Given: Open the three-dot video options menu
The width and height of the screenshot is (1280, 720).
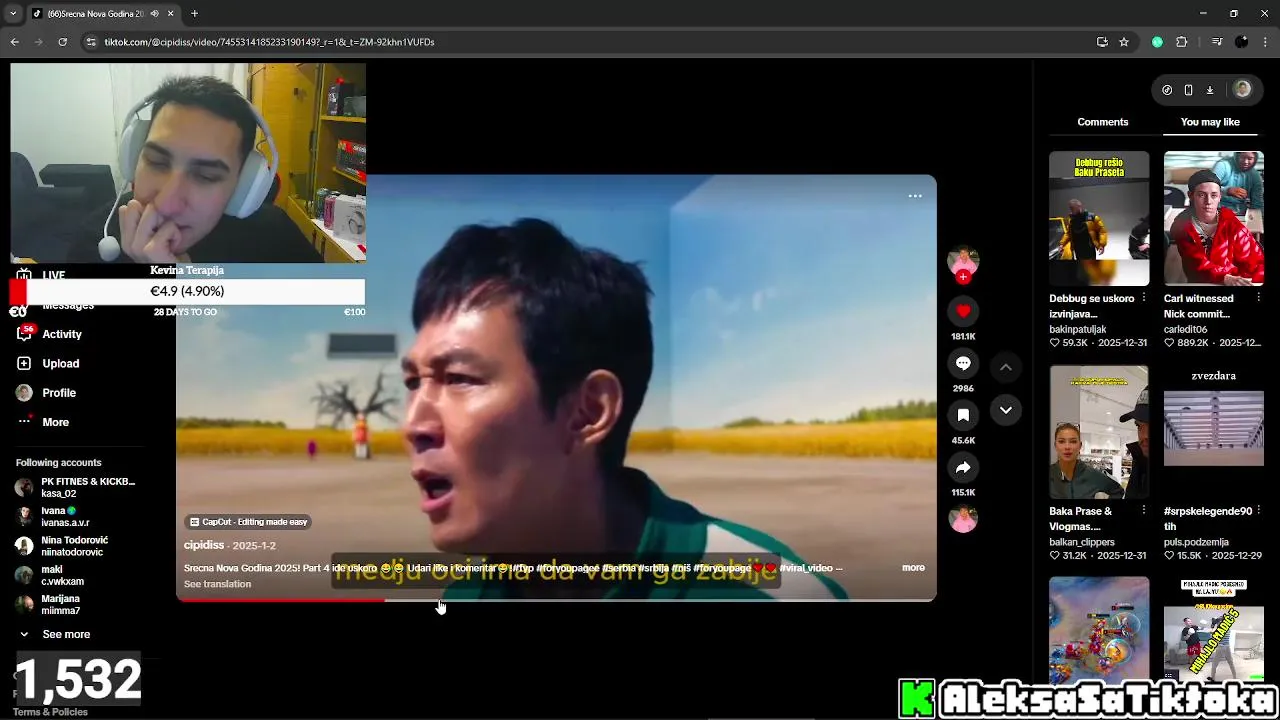Looking at the screenshot, I should click(915, 196).
